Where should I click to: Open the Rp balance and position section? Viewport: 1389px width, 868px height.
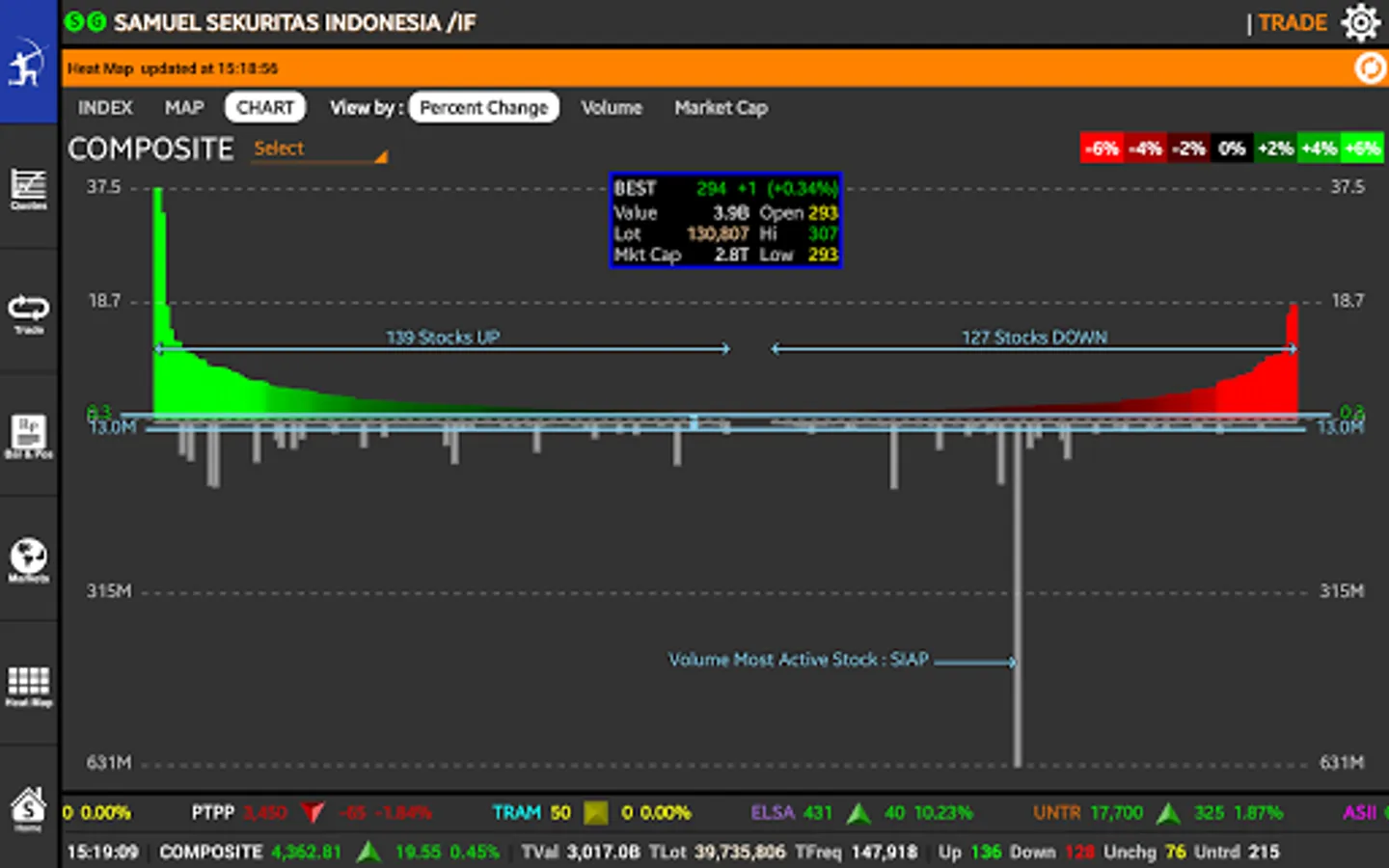tap(28, 436)
